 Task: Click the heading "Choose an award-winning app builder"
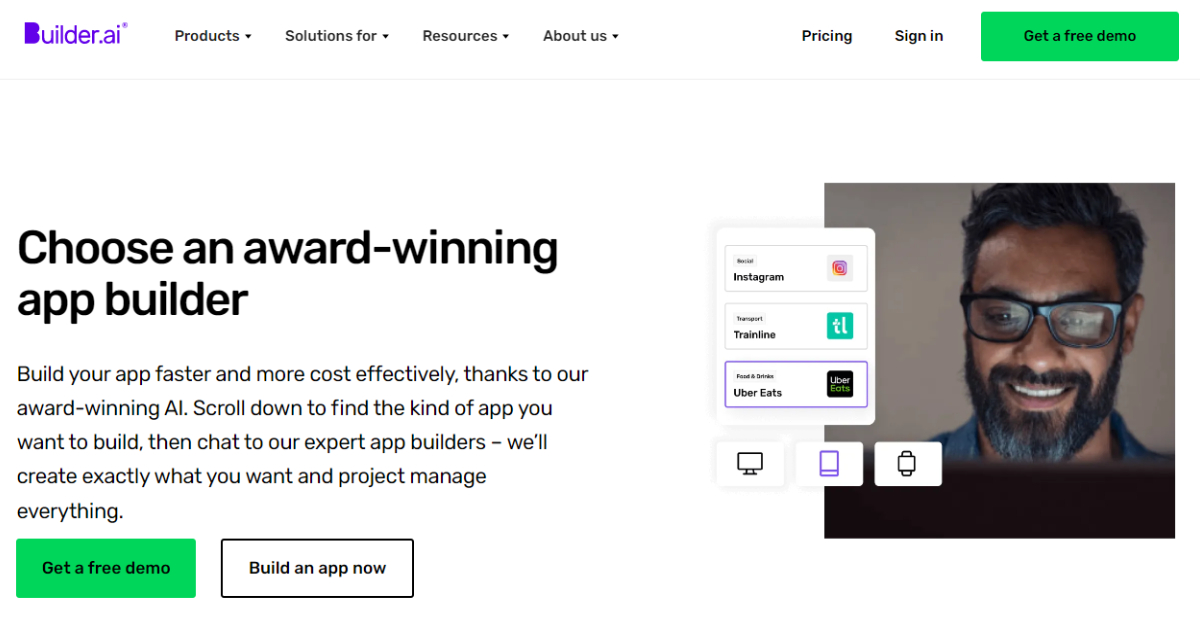(x=288, y=273)
